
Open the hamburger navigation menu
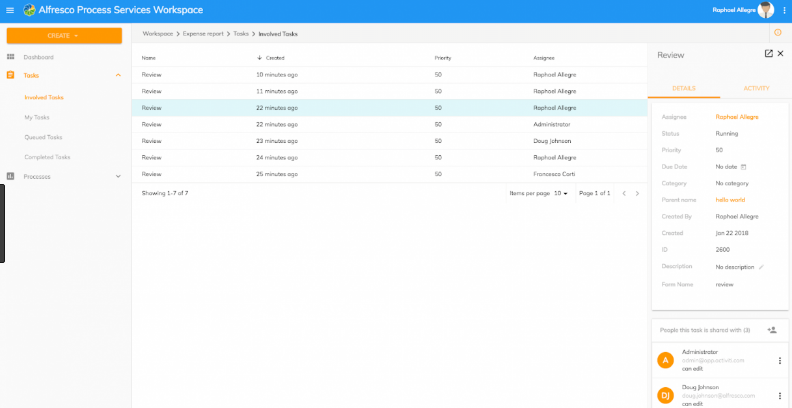pos(10,10)
